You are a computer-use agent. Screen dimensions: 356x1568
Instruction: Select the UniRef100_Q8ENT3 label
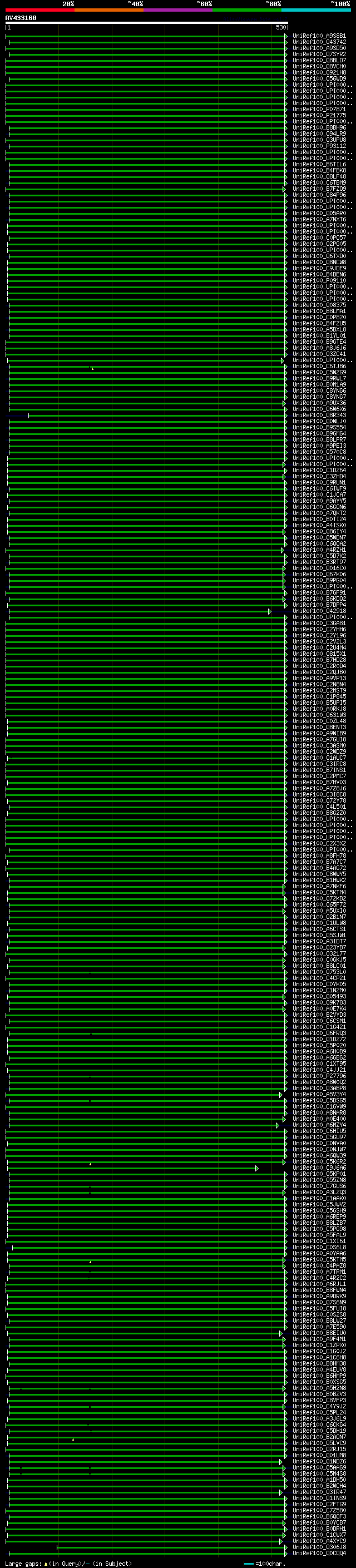click(x=319, y=728)
